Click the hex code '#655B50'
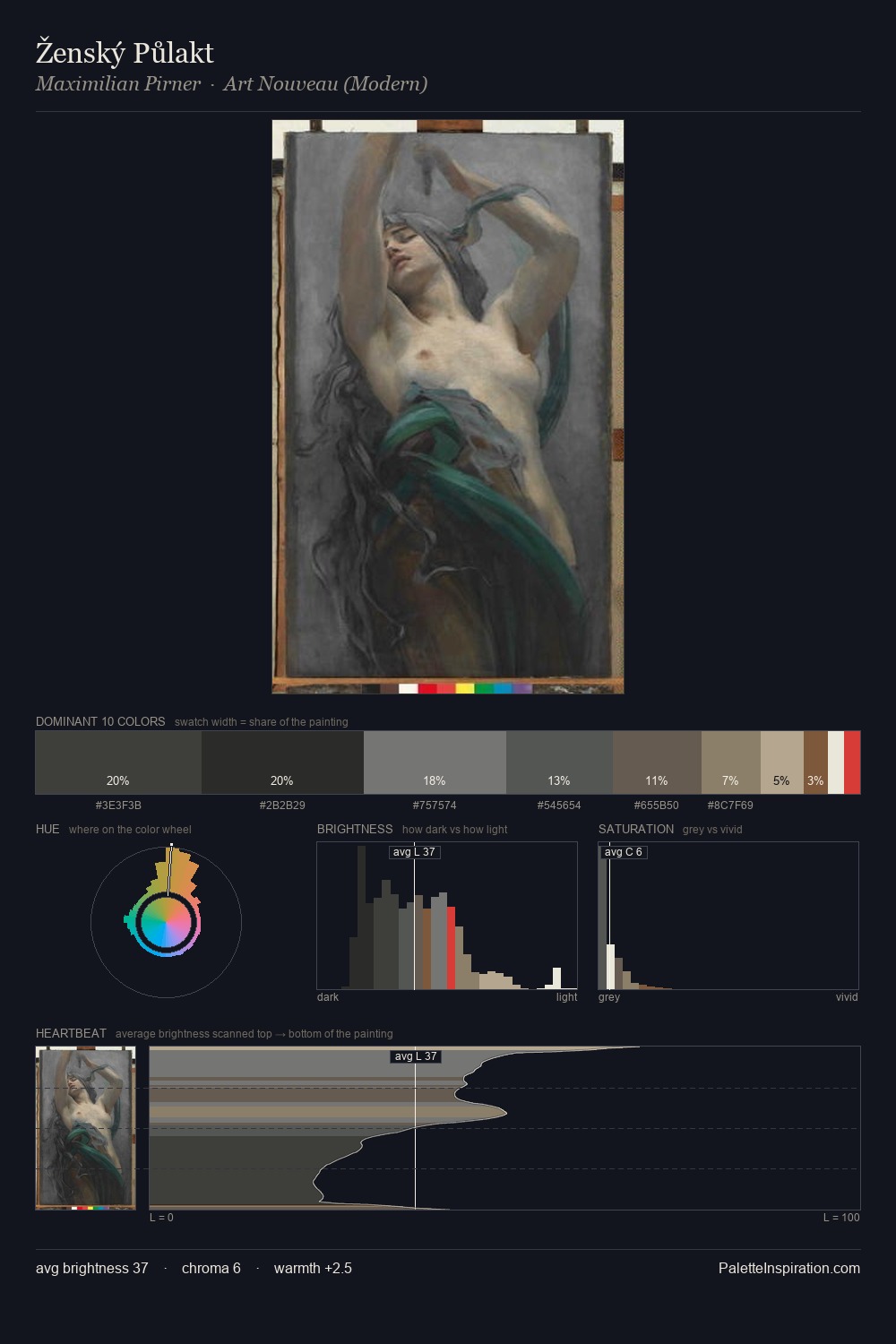Image resolution: width=896 pixels, height=1344 pixels. point(657,806)
